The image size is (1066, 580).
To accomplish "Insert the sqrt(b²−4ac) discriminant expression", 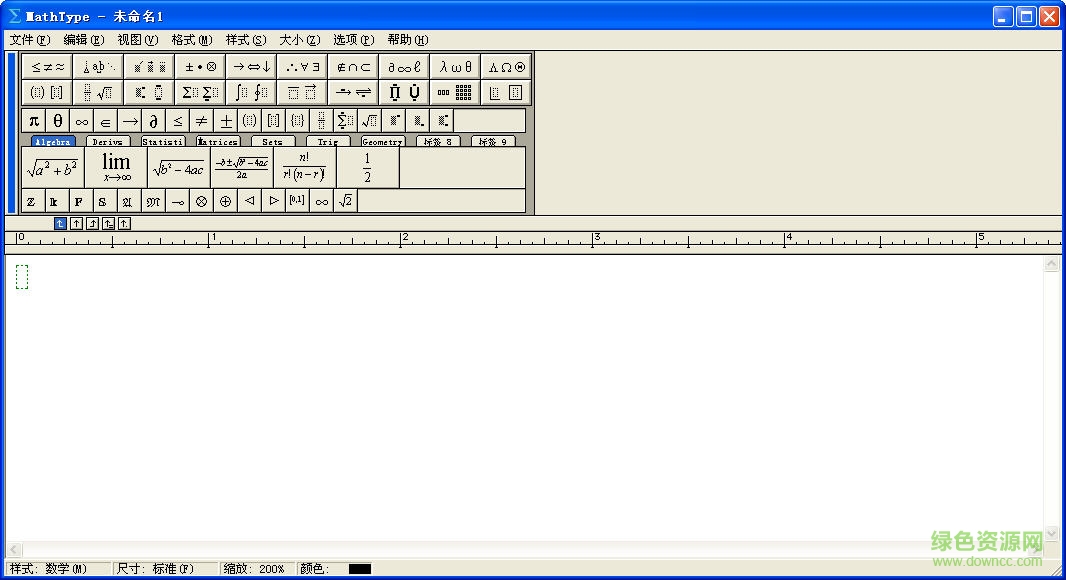I will pyautogui.click(x=179, y=168).
